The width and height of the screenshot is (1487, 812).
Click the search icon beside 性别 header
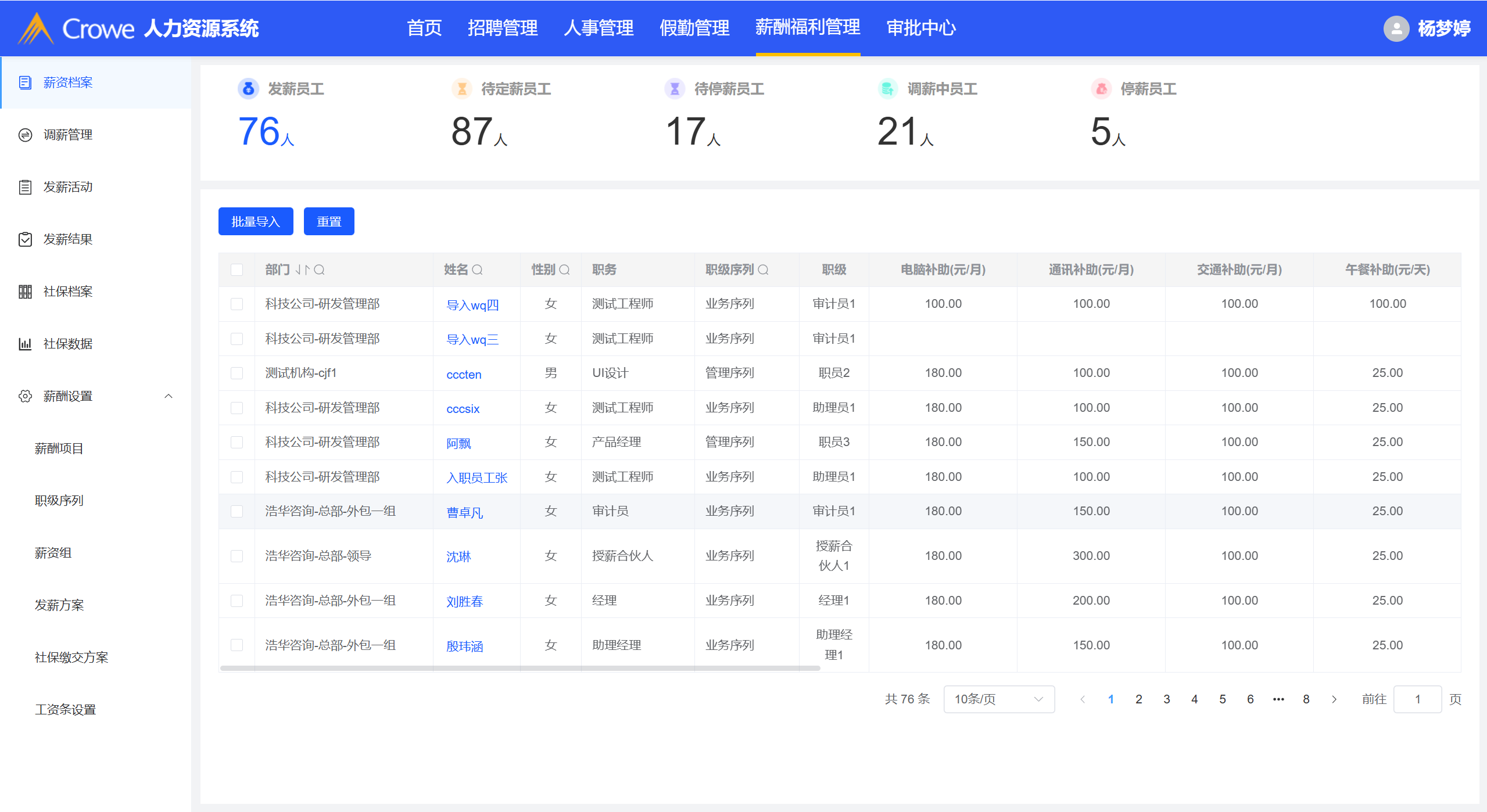(564, 270)
